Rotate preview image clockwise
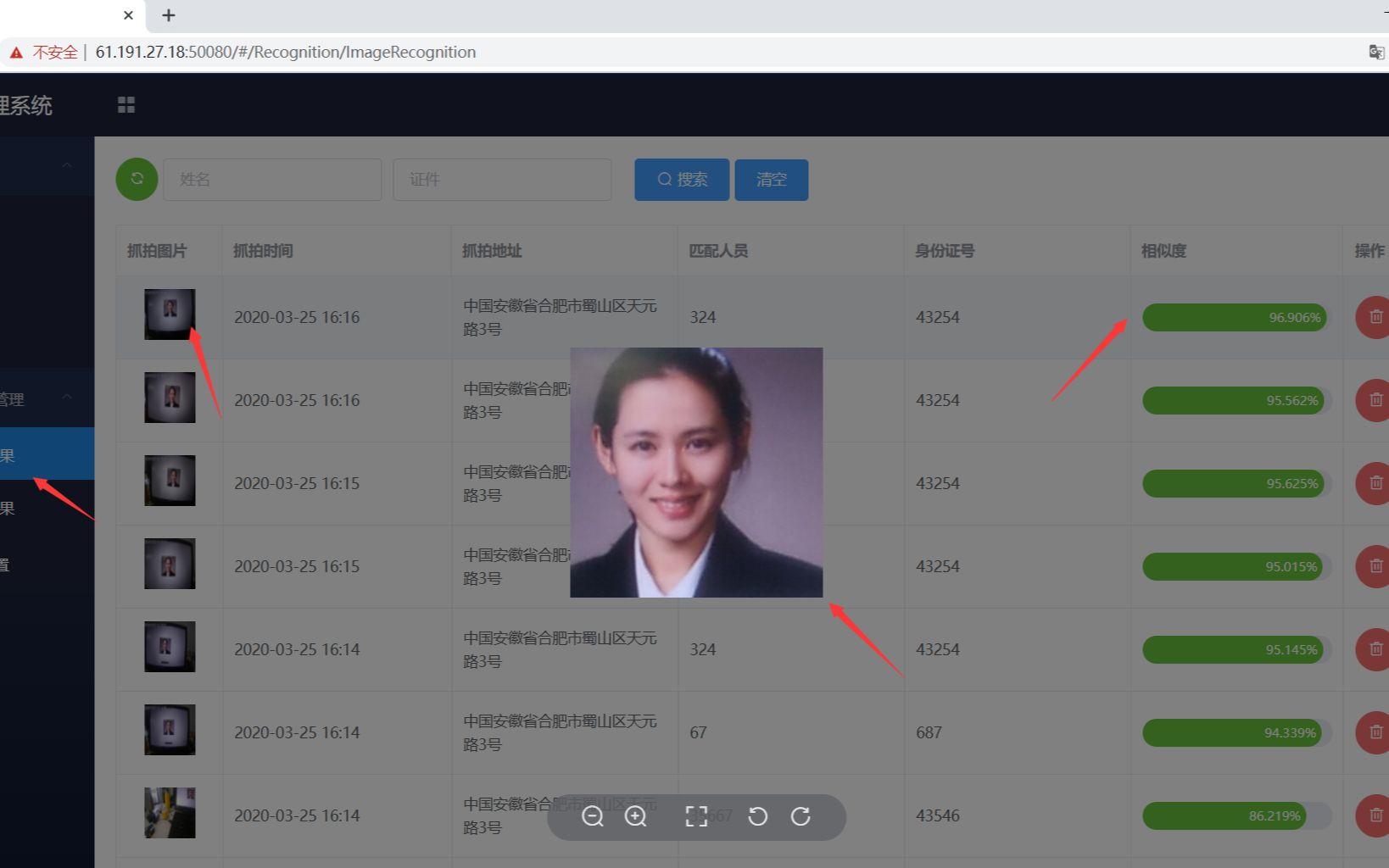The height and width of the screenshot is (868, 1389). [800, 816]
